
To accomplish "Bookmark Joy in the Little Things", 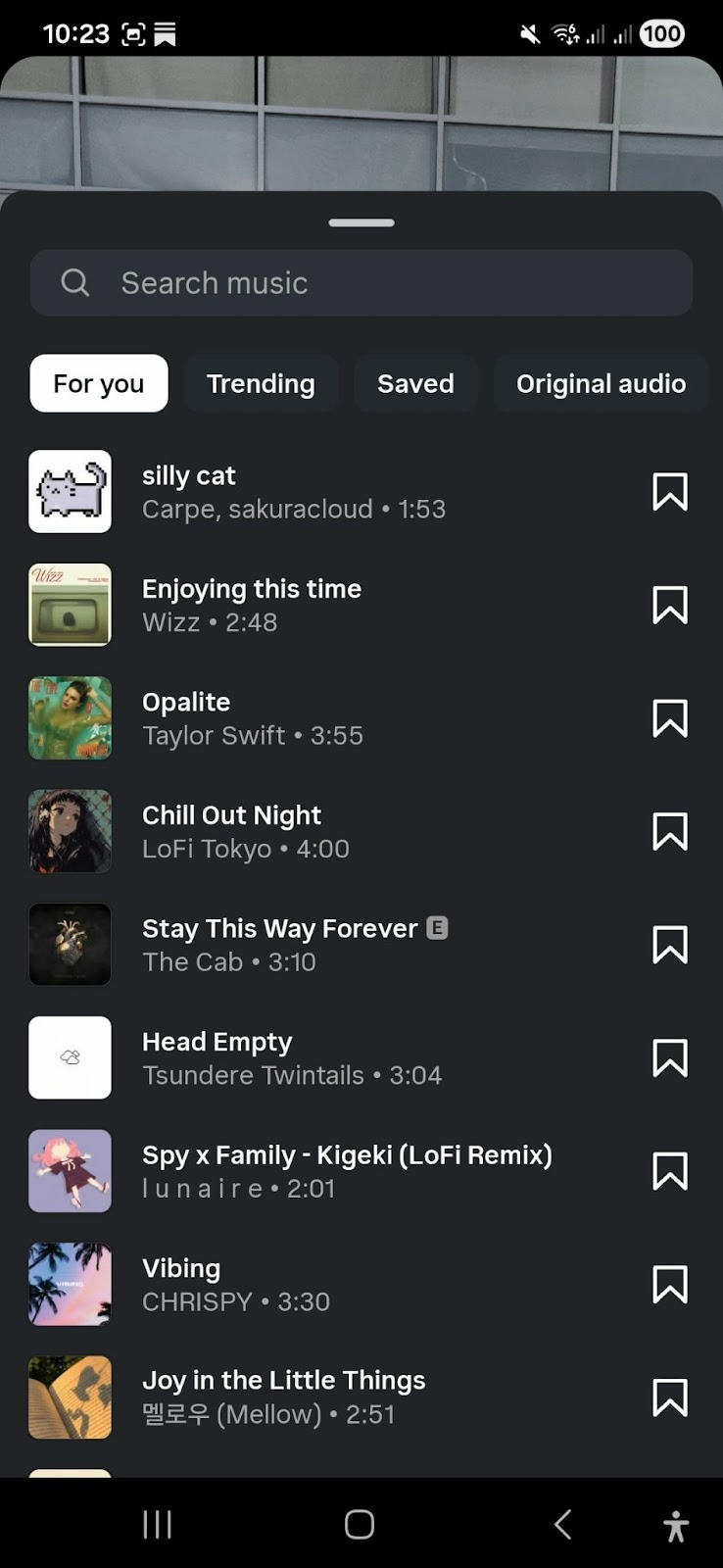I will tap(670, 1397).
